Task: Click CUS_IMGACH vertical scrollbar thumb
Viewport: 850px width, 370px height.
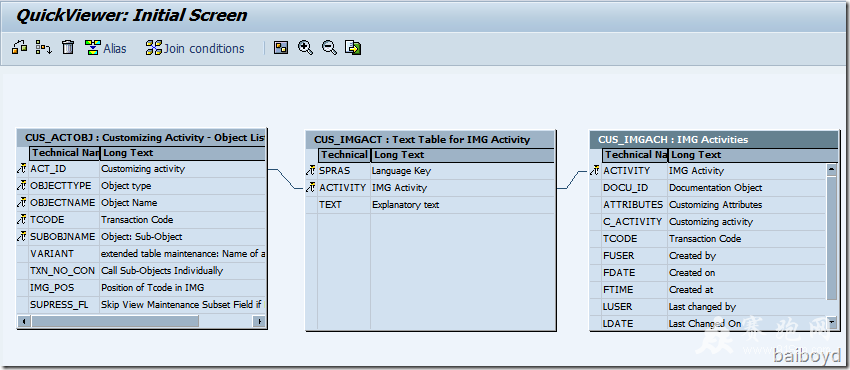Action: tap(832, 237)
